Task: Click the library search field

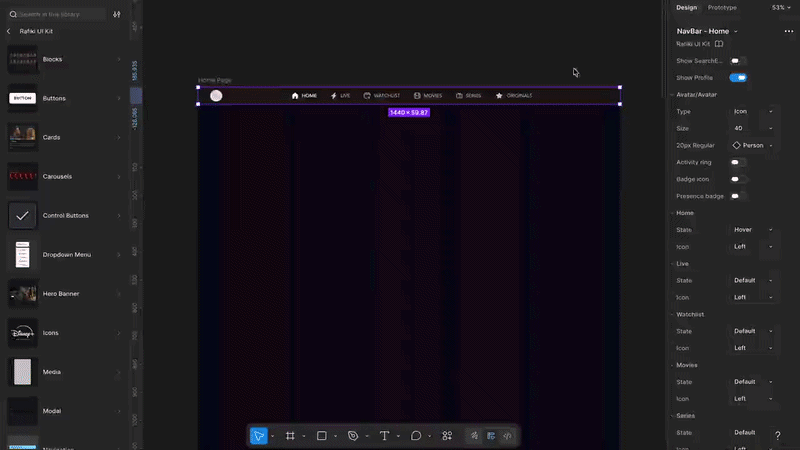Action: pyautogui.click(x=56, y=14)
